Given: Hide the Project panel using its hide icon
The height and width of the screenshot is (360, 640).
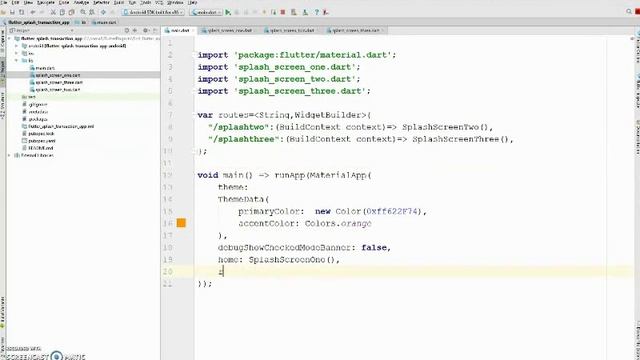Looking at the screenshot, I should (x=155, y=30).
